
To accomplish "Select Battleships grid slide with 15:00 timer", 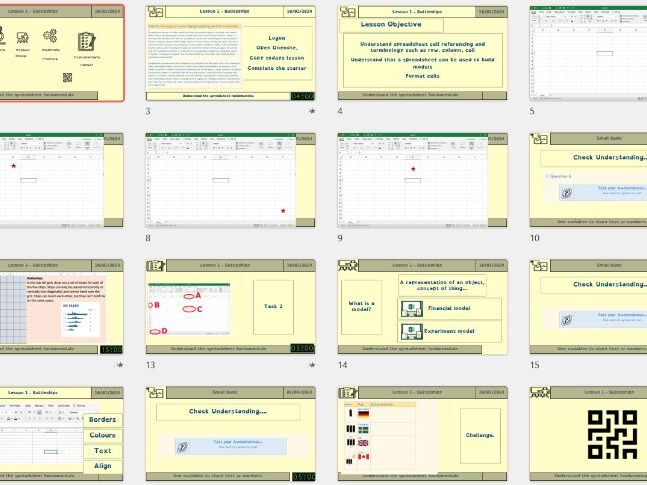I will [x=61, y=307].
